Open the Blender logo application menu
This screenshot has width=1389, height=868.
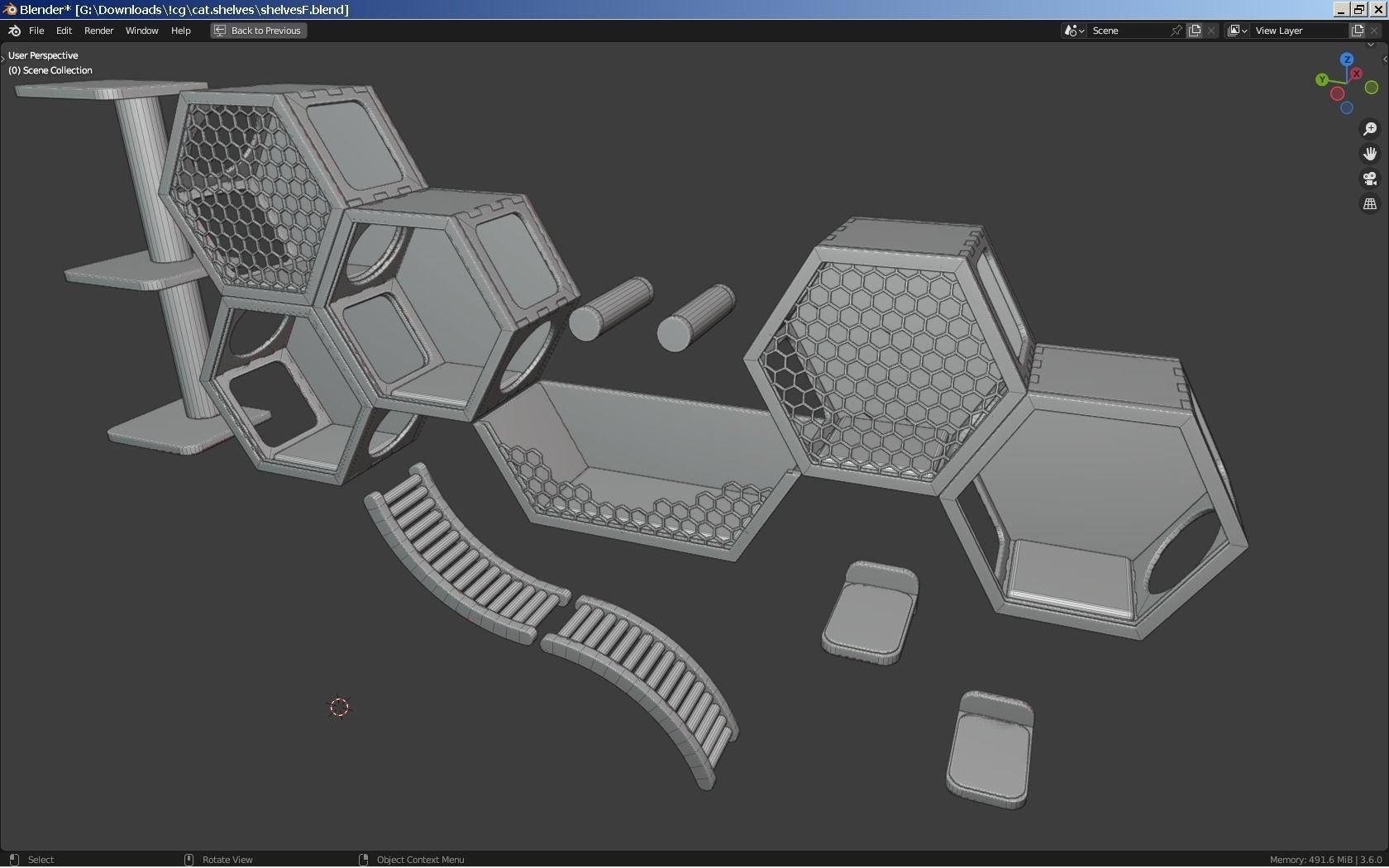(14, 31)
